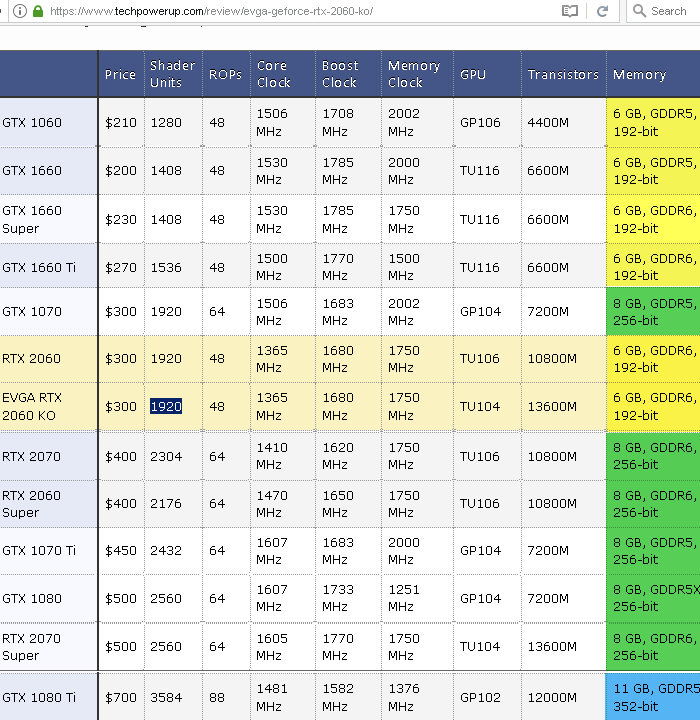The width and height of the screenshot is (700, 720).
Task: Click the Shader Units column header
Action: [x=173, y=74]
